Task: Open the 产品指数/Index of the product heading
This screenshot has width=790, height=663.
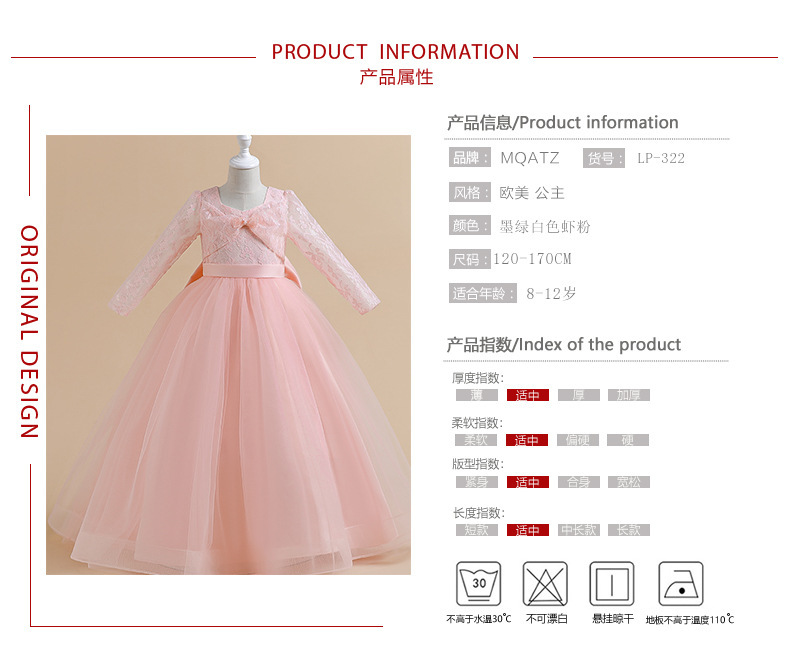Action: pos(563,345)
